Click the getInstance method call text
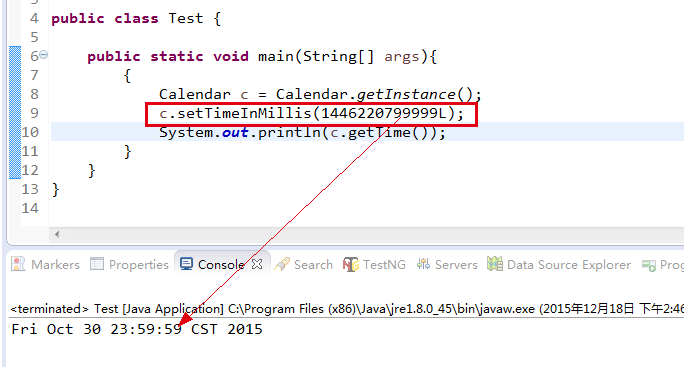This screenshot has width=684, height=367. [x=406, y=94]
